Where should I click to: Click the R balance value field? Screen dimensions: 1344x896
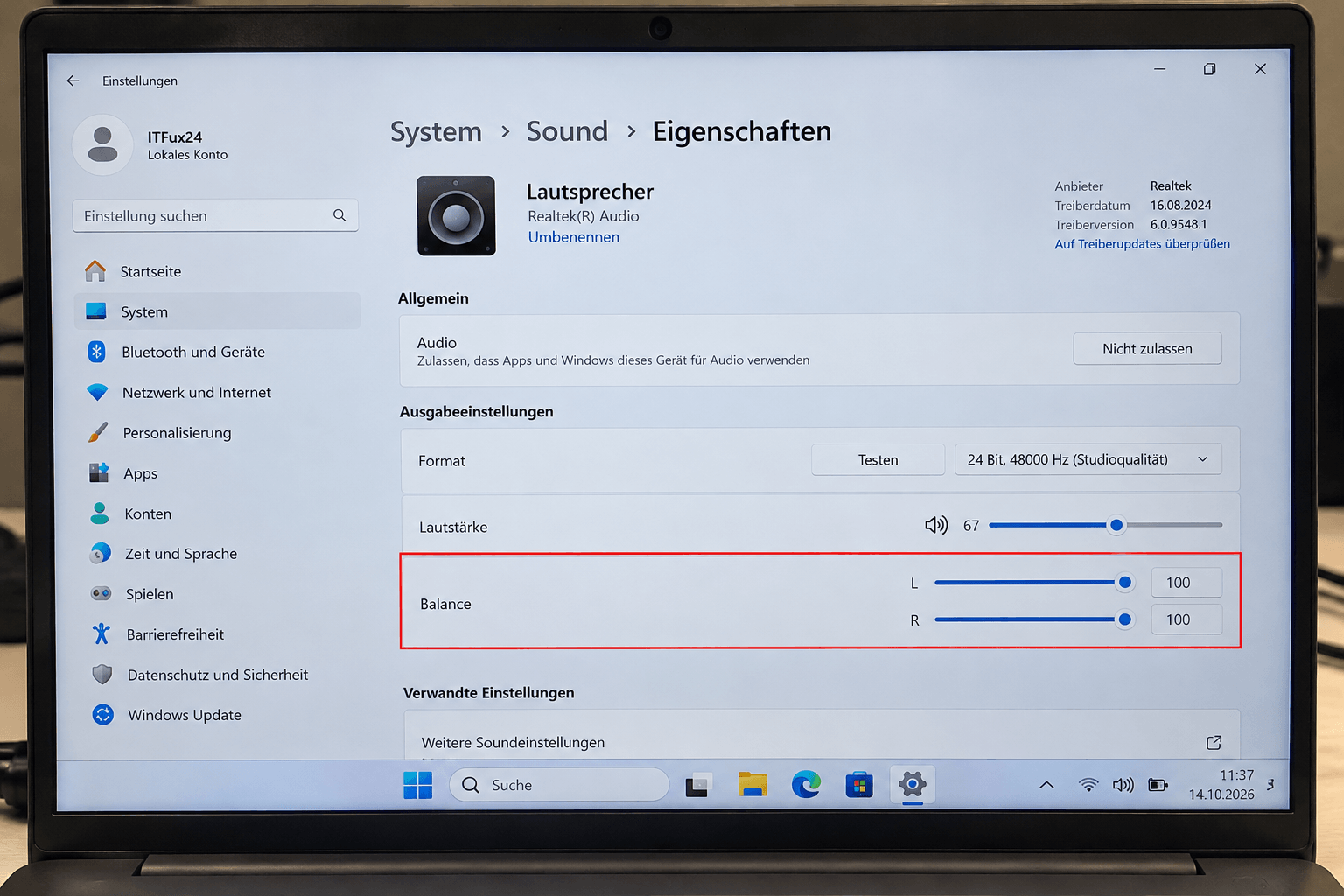point(1186,619)
